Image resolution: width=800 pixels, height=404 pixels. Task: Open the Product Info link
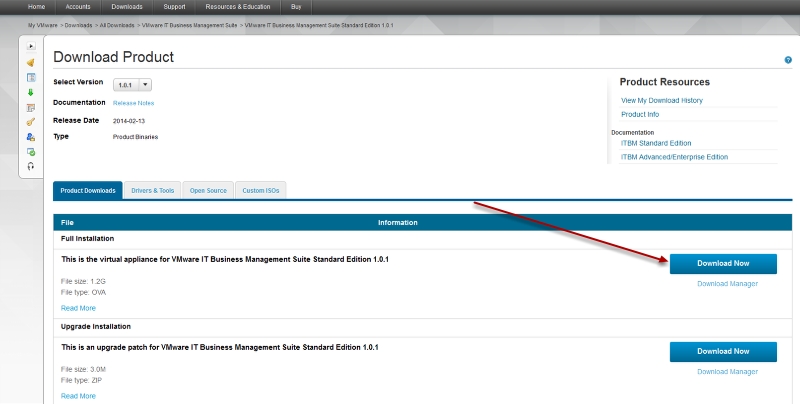(640, 114)
